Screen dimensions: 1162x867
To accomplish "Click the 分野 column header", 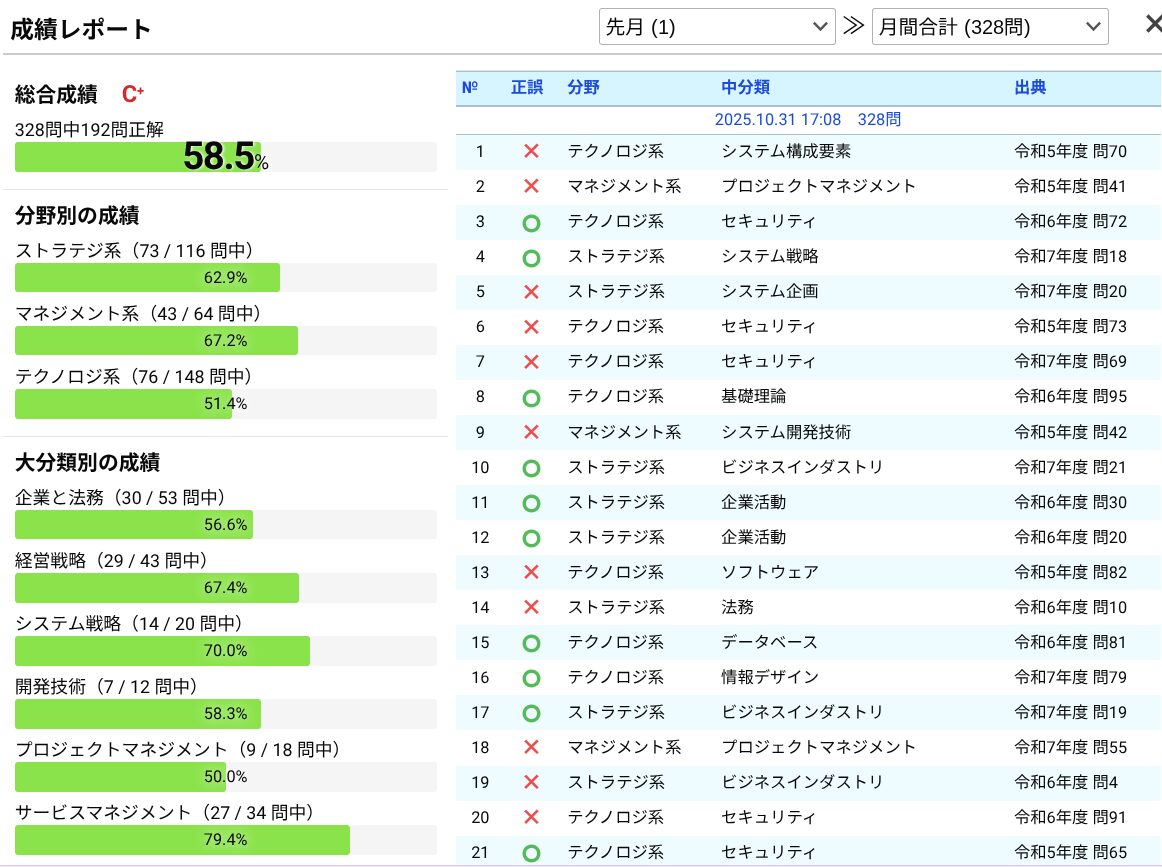I will pos(583,88).
